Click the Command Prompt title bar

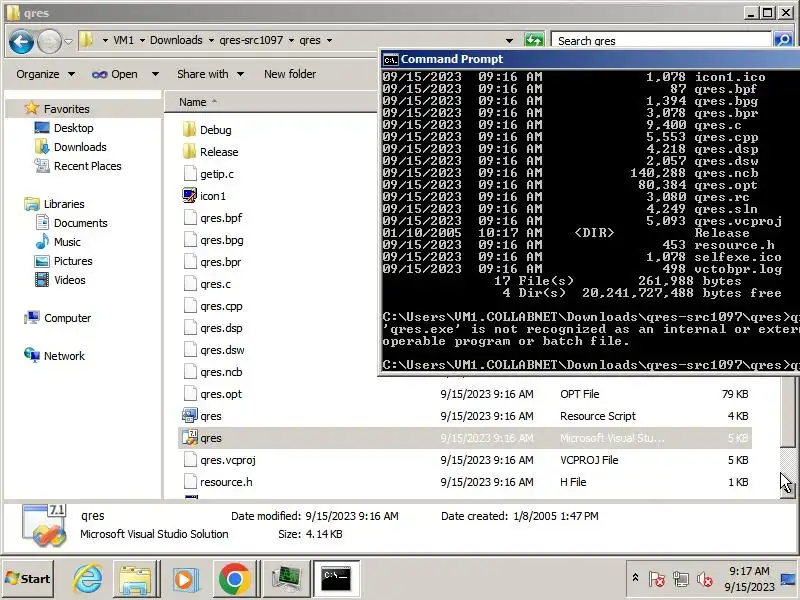[590, 59]
